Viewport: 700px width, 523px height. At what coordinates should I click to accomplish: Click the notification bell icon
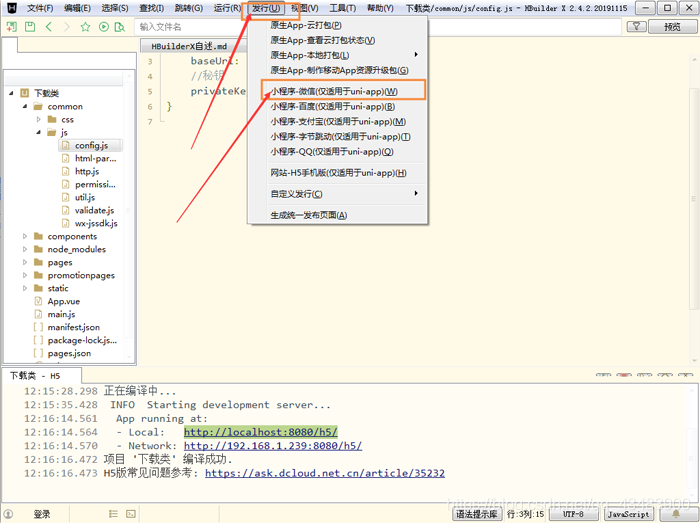676,514
